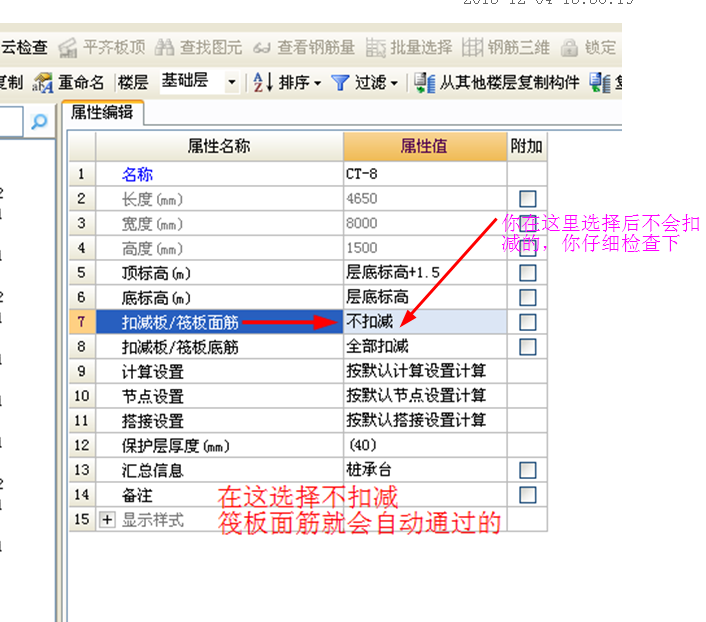The image size is (706, 622).
Task: Click the 层底标高+1.5 value cell
Action: [x=425, y=273]
